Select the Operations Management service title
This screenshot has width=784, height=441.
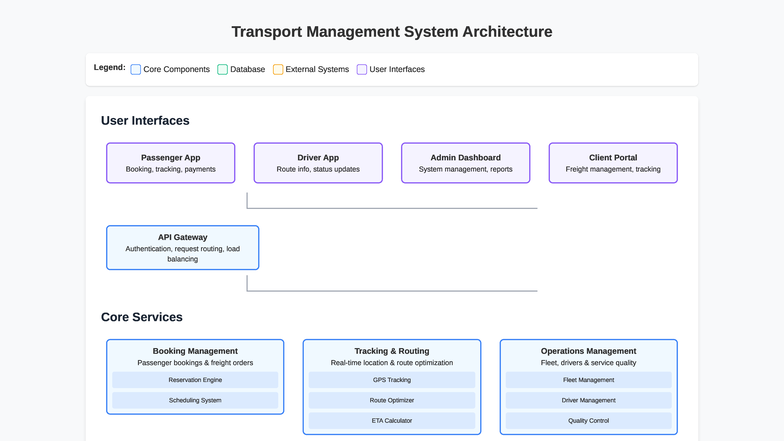click(588, 351)
